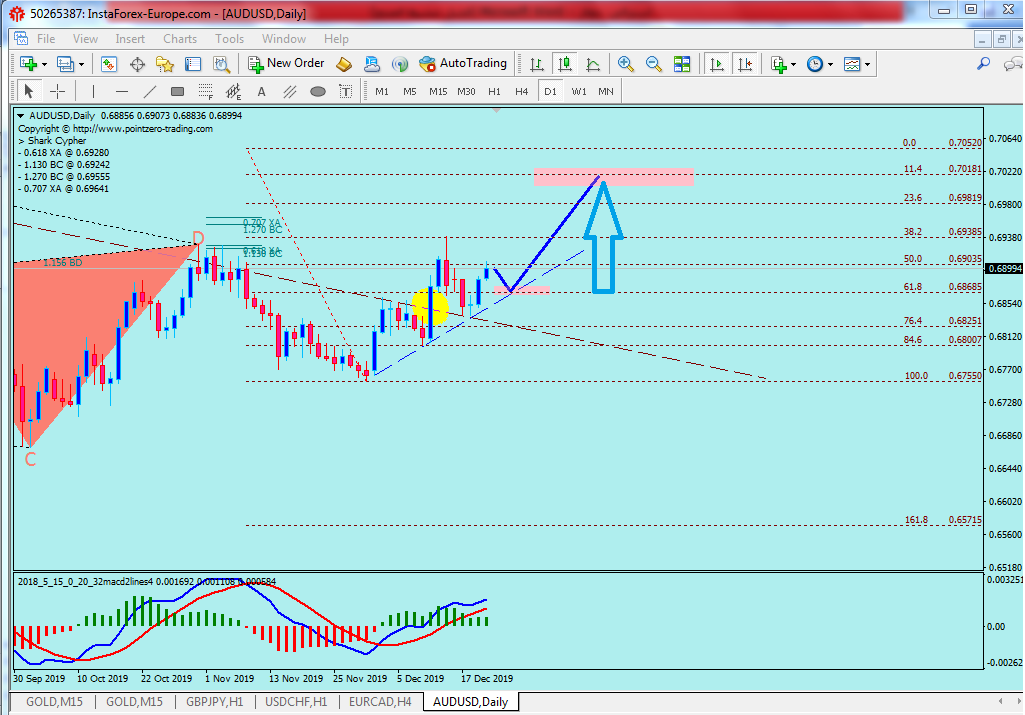Expand the Indicators list dropdown
This screenshot has width=1025, height=715.
(x=792, y=64)
